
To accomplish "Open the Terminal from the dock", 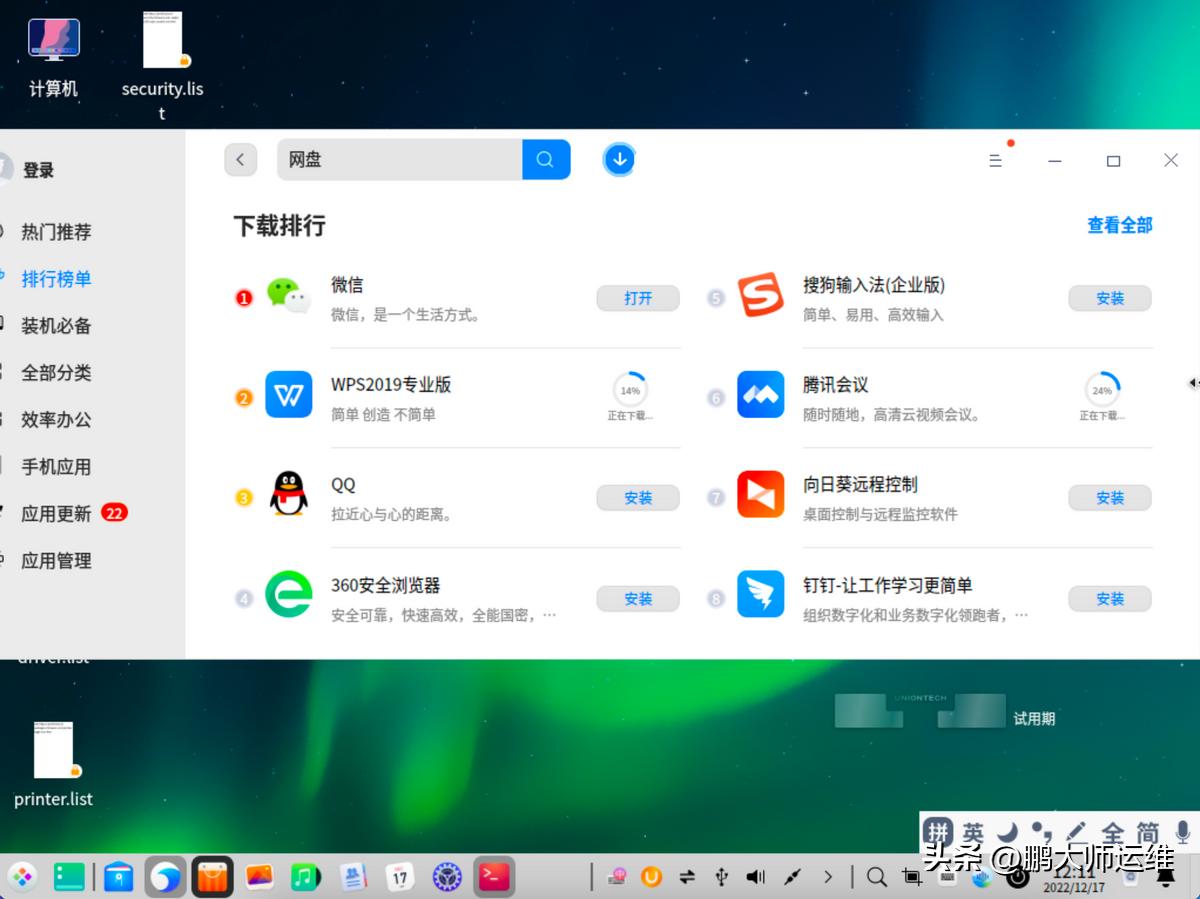I will click(x=494, y=877).
